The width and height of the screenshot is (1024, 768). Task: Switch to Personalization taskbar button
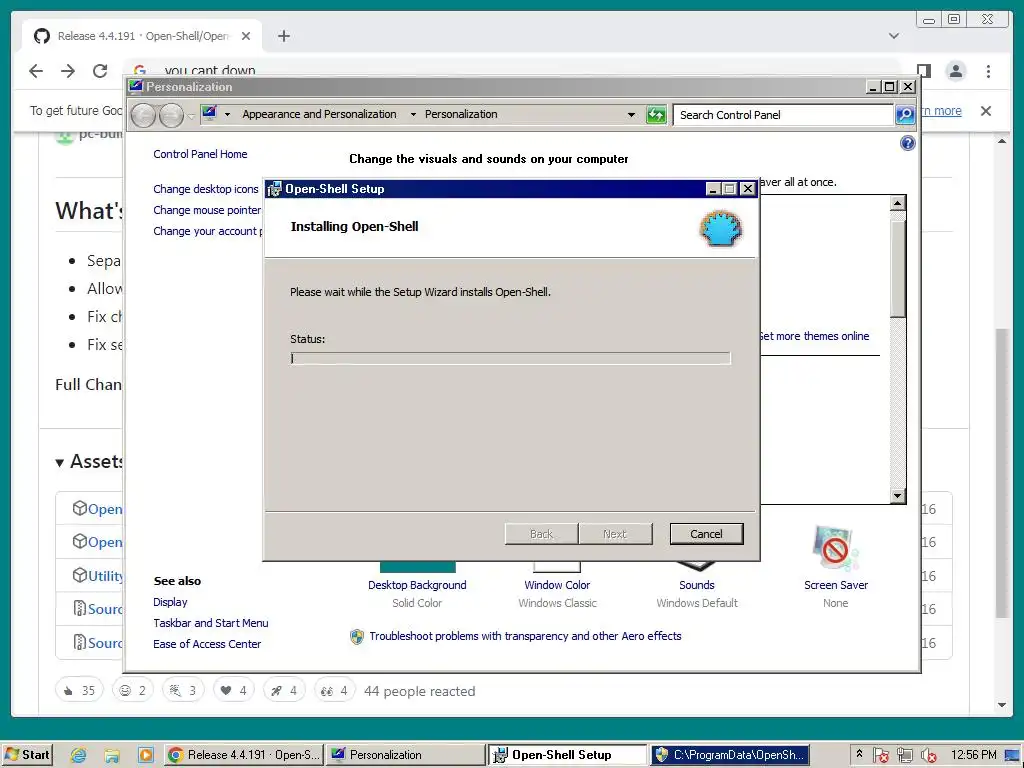point(406,755)
